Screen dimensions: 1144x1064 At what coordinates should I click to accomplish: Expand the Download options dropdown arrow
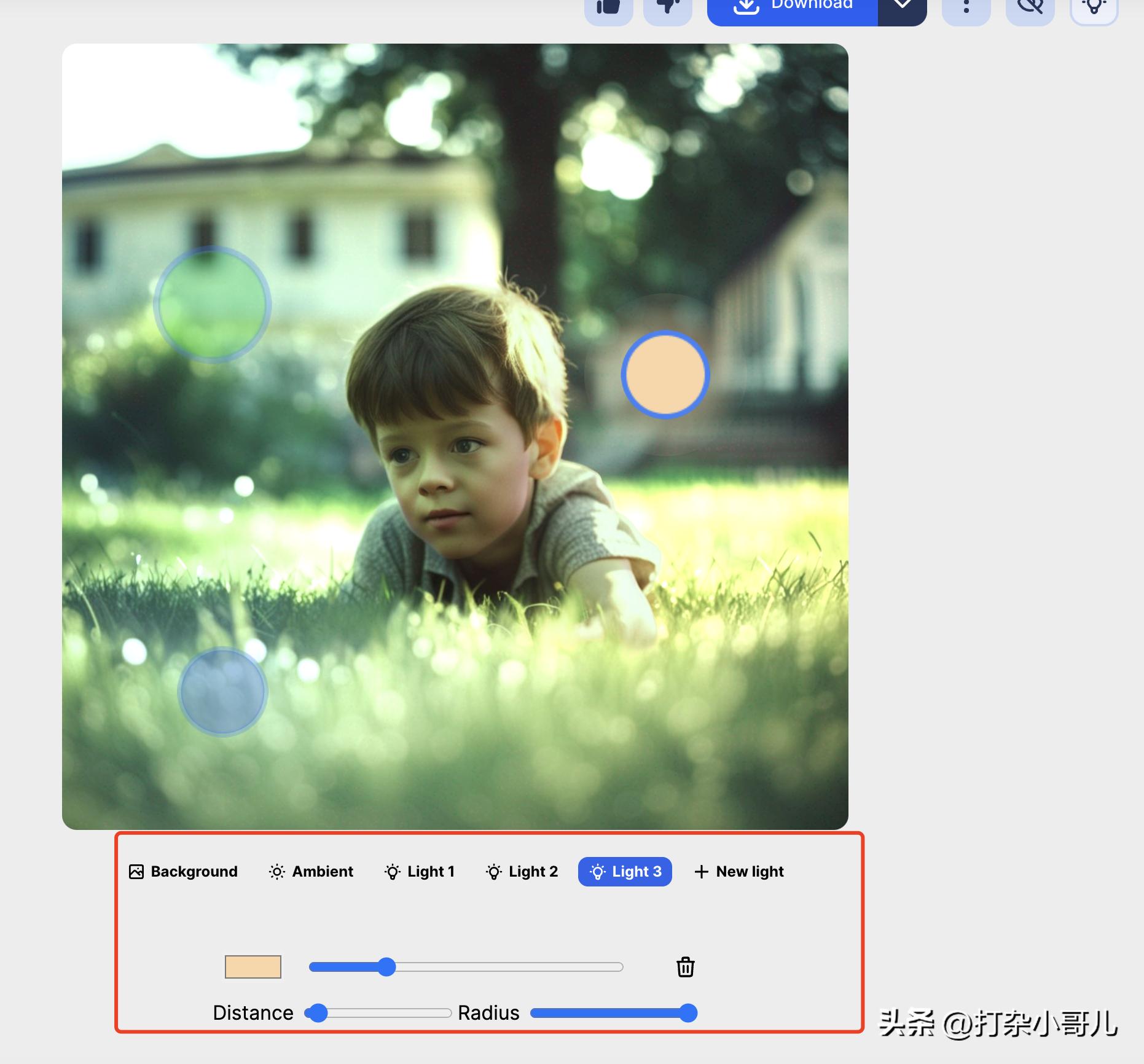click(x=901, y=9)
